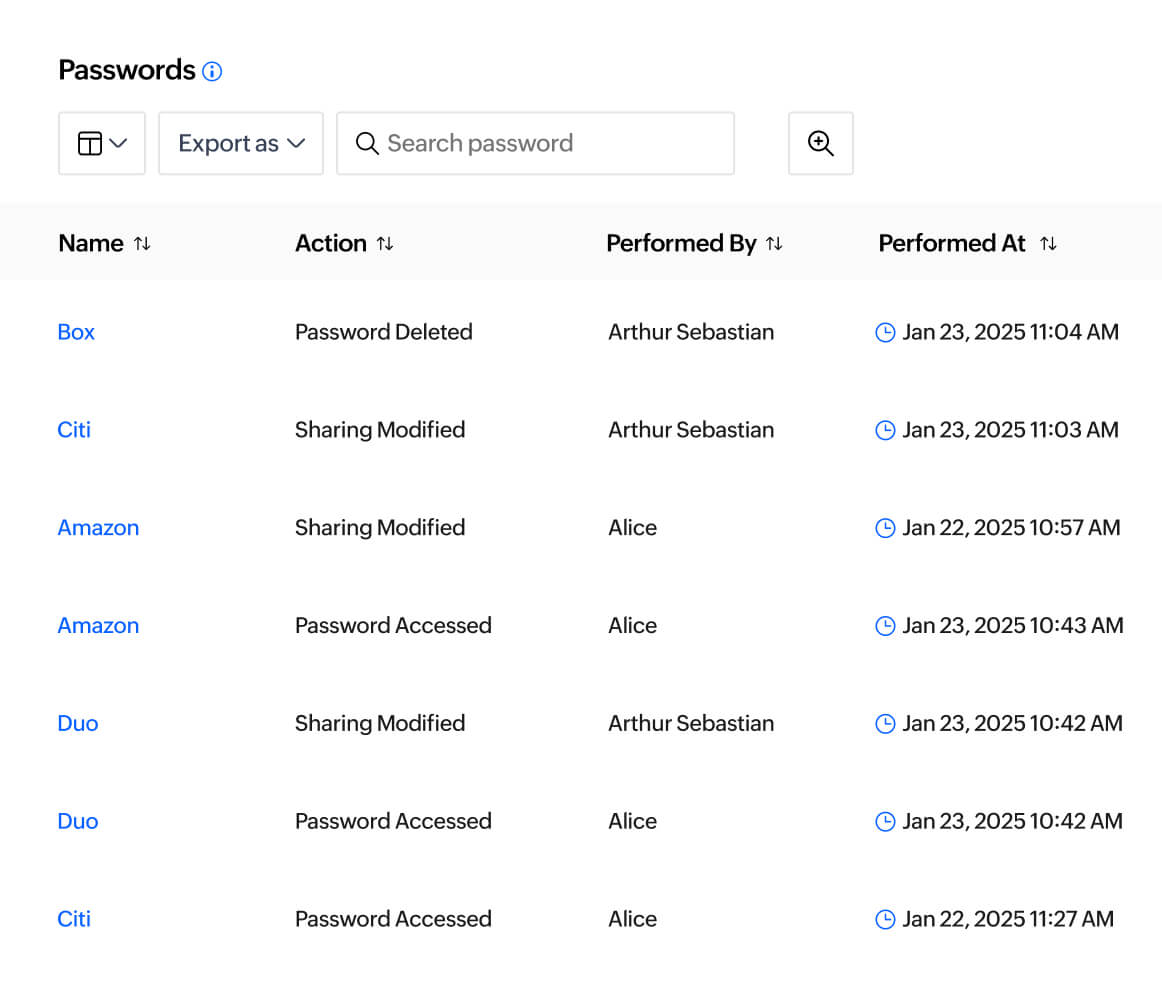
Task: Open Citi link in Password Accessed row
Action: pos(74,919)
